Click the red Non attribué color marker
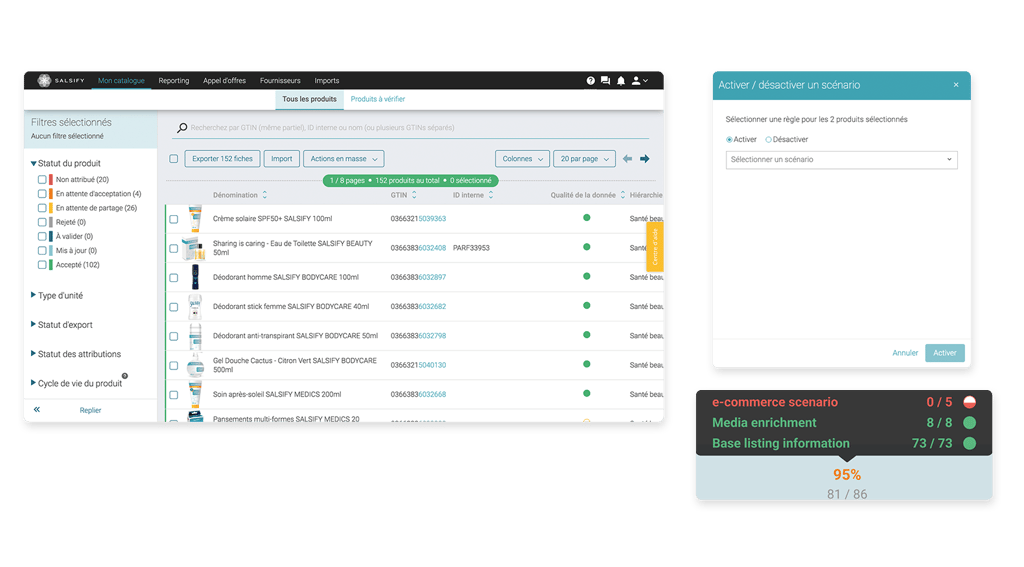Viewport: 1024px width, 567px height. point(50,179)
